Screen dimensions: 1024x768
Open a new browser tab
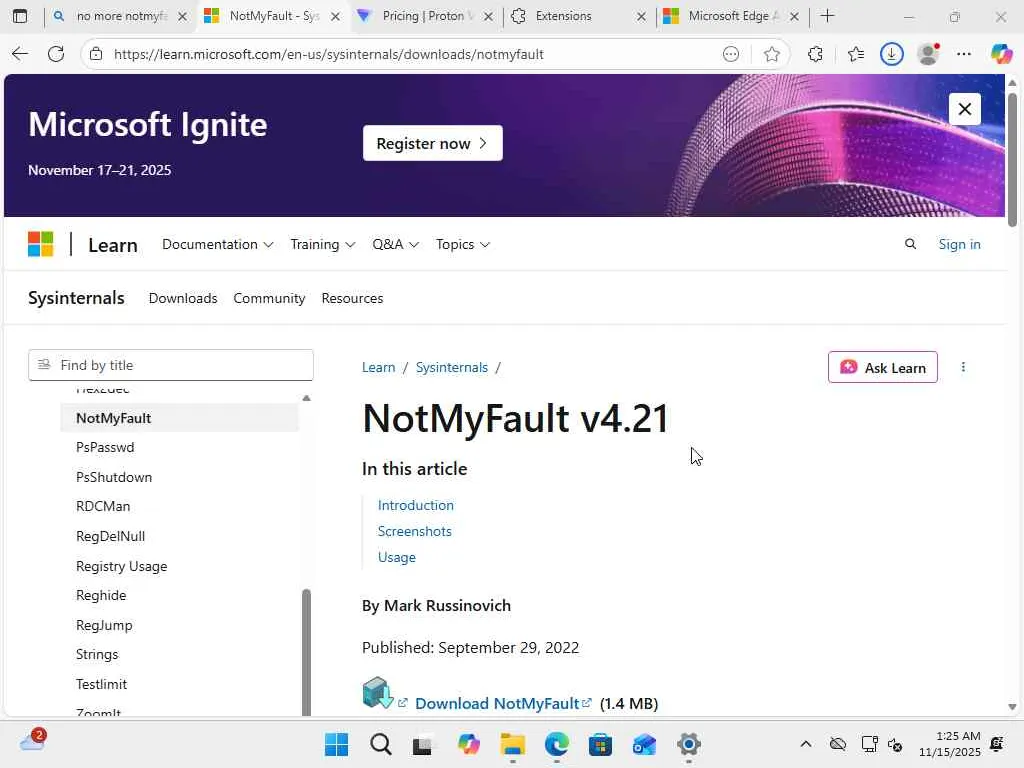pos(827,16)
